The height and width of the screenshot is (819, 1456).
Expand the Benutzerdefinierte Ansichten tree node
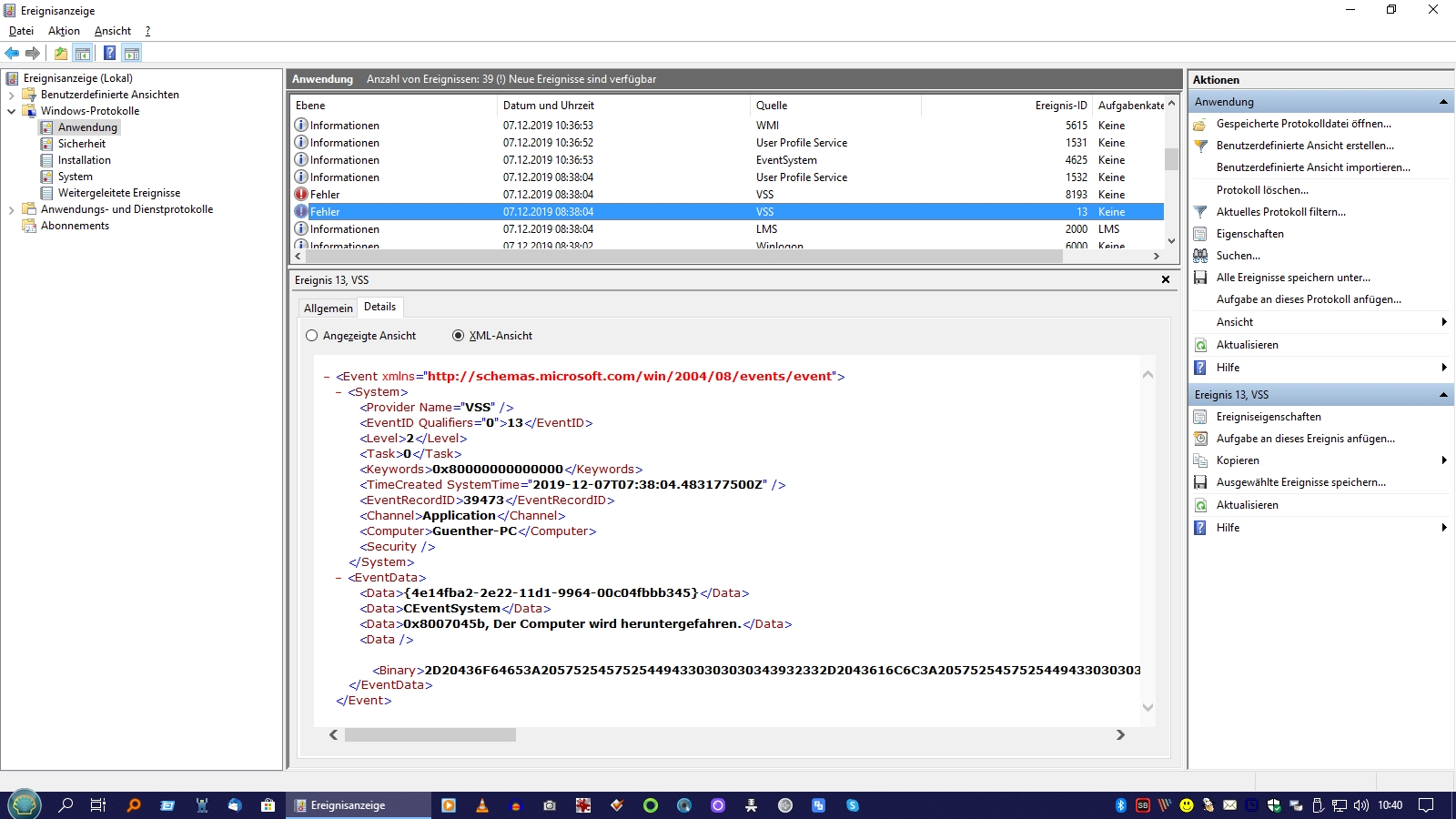[x=11, y=95]
